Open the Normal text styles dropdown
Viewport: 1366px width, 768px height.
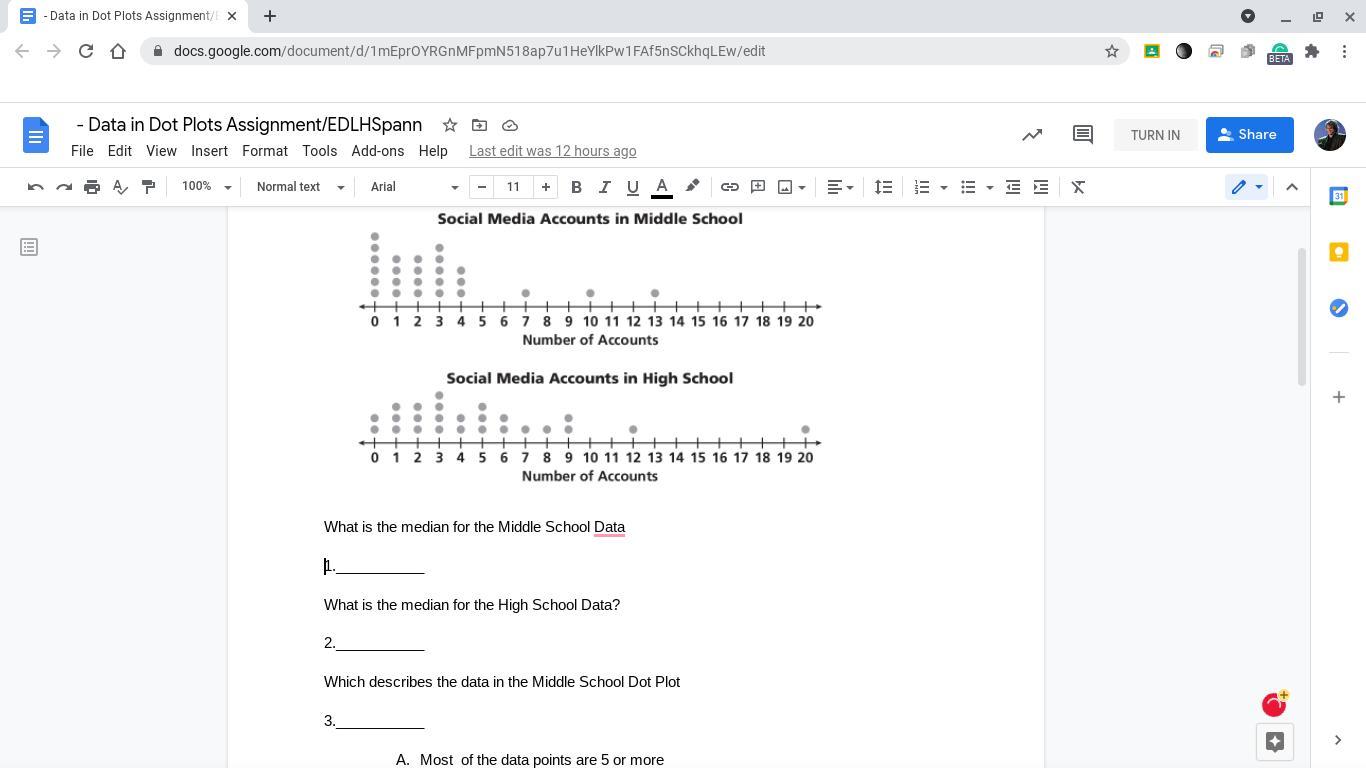click(300, 187)
